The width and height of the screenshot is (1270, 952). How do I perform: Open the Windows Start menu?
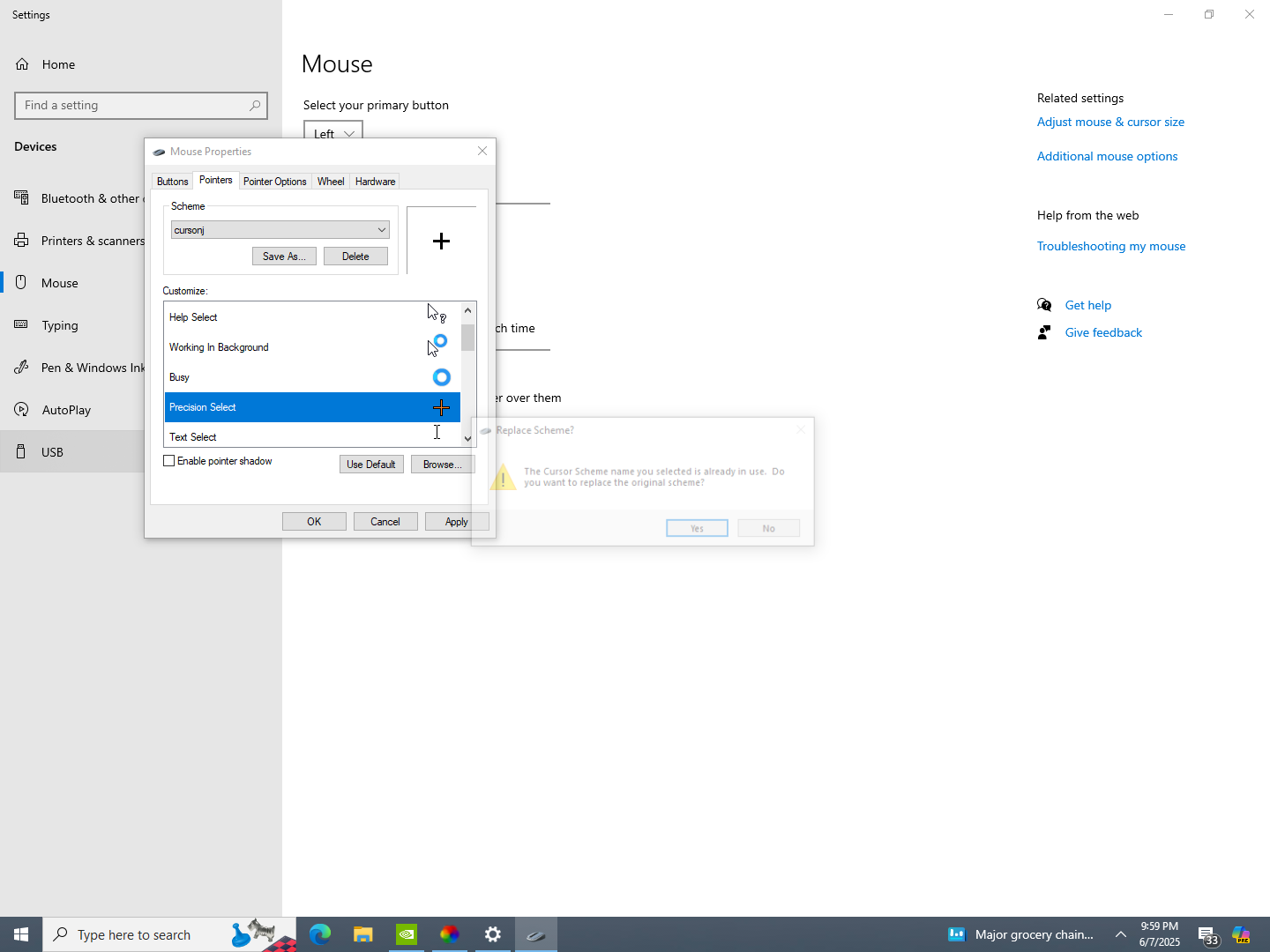21,934
